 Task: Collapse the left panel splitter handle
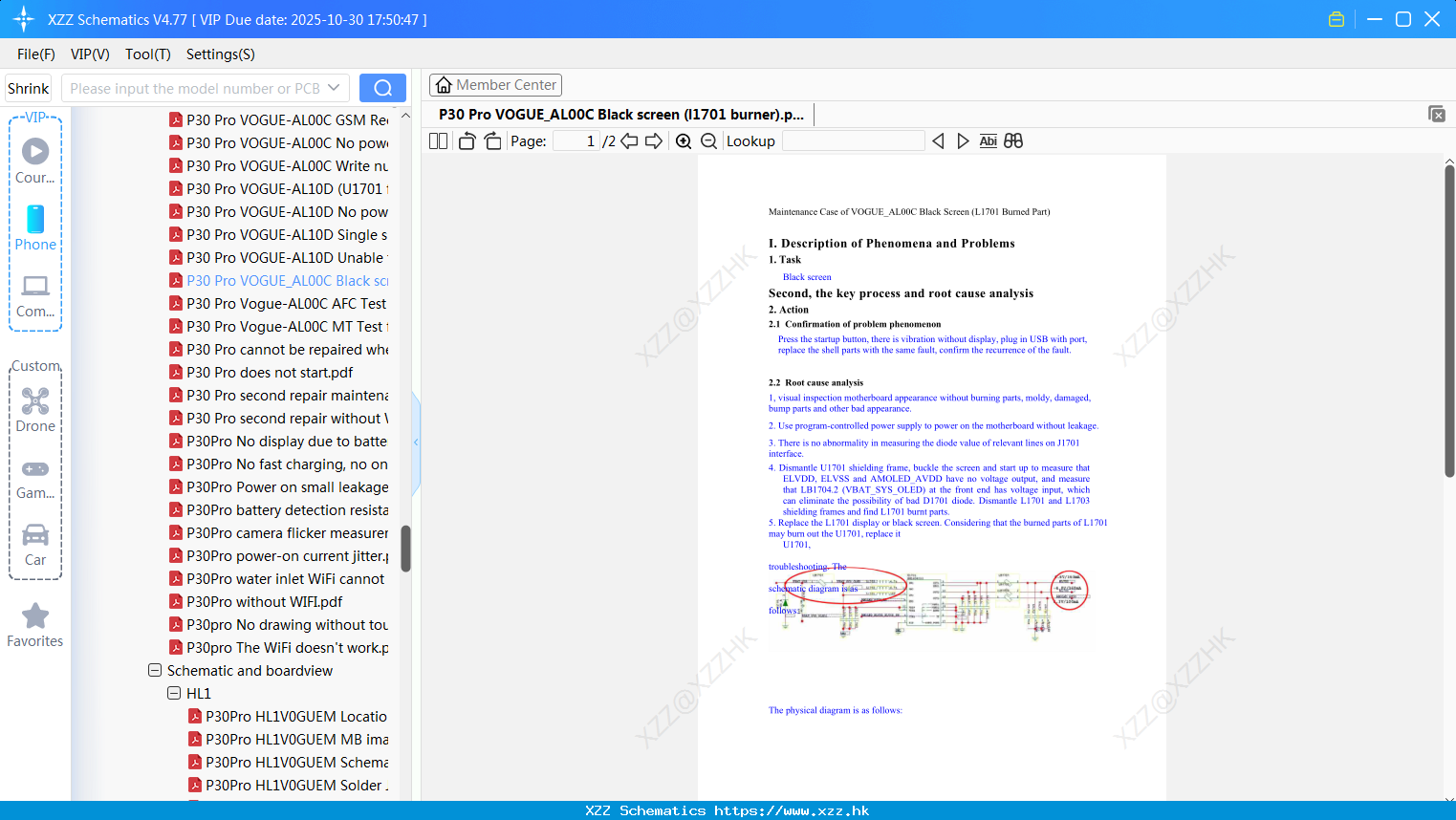coord(416,442)
